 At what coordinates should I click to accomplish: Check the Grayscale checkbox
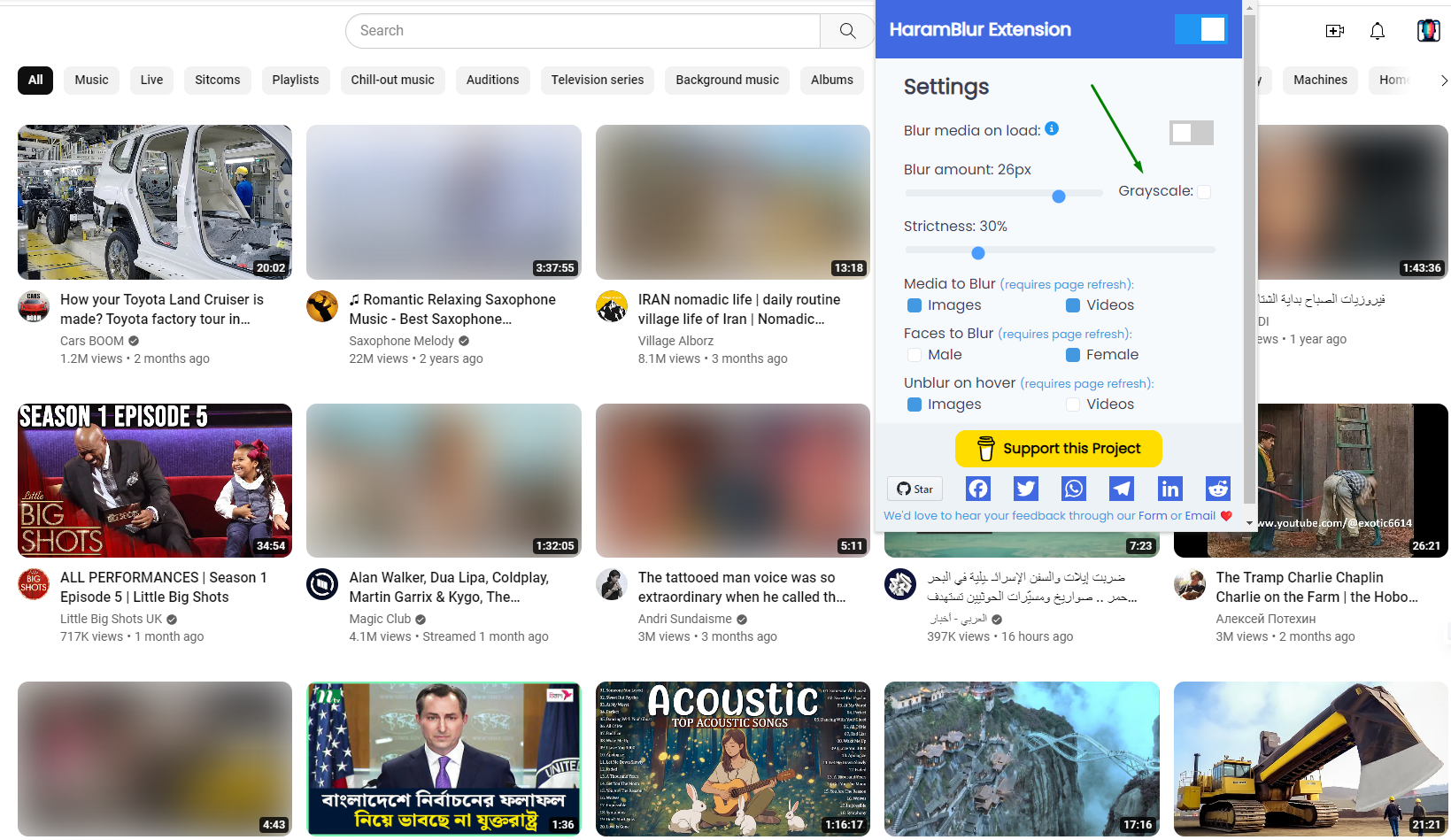point(1204,192)
